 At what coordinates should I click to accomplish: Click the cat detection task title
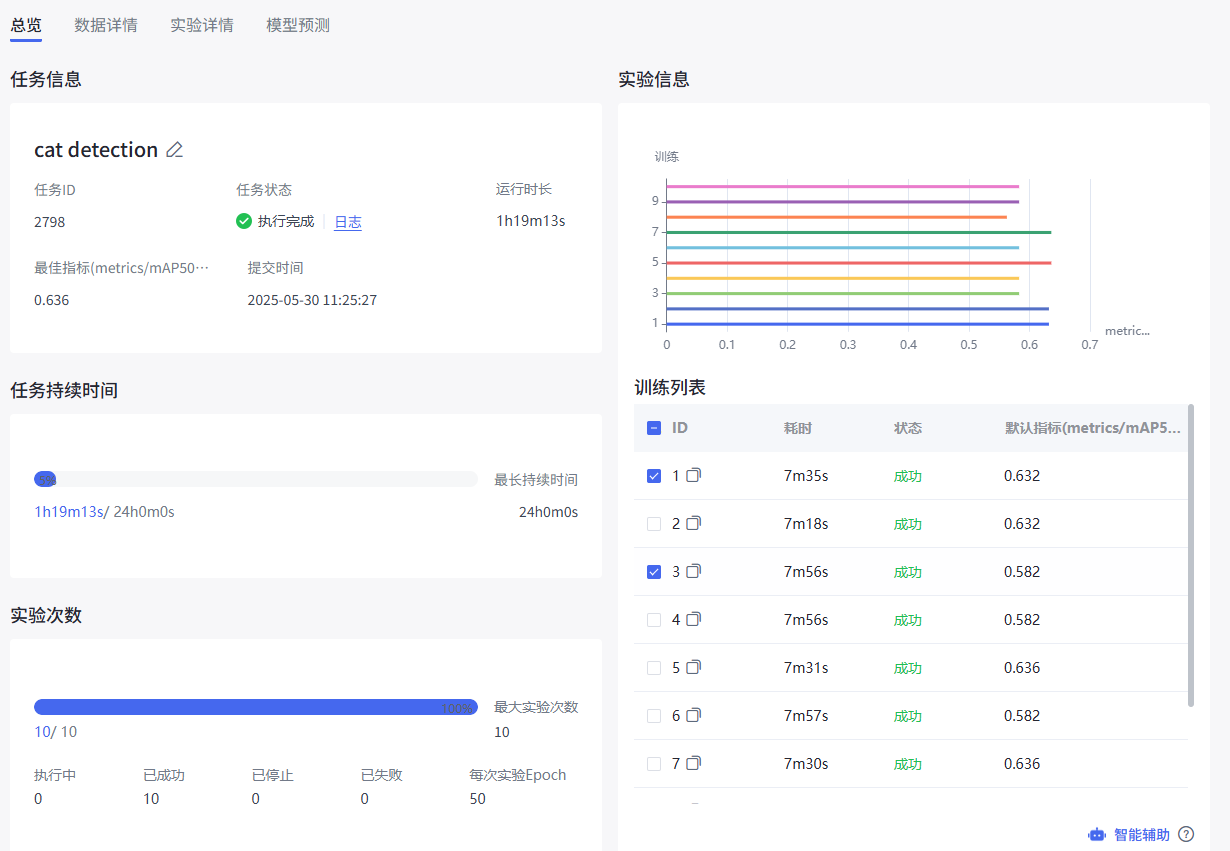96,150
